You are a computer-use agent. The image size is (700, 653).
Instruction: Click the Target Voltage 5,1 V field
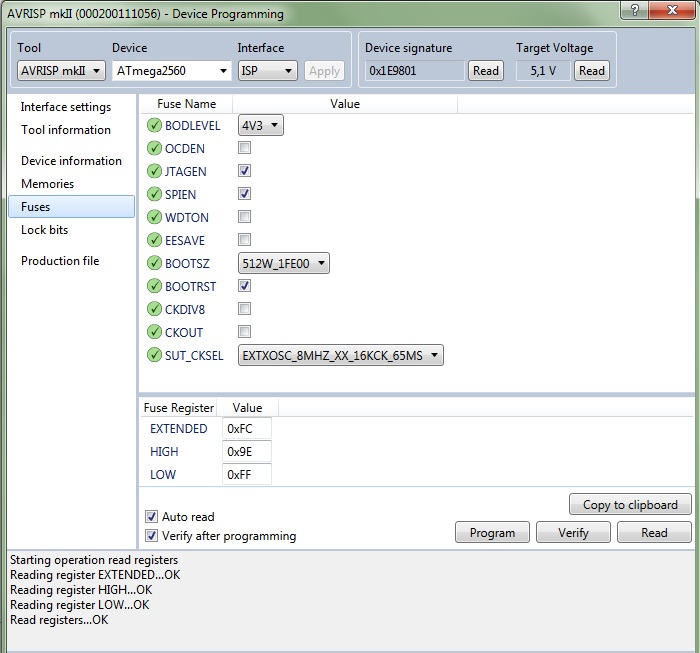tap(543, 71)
